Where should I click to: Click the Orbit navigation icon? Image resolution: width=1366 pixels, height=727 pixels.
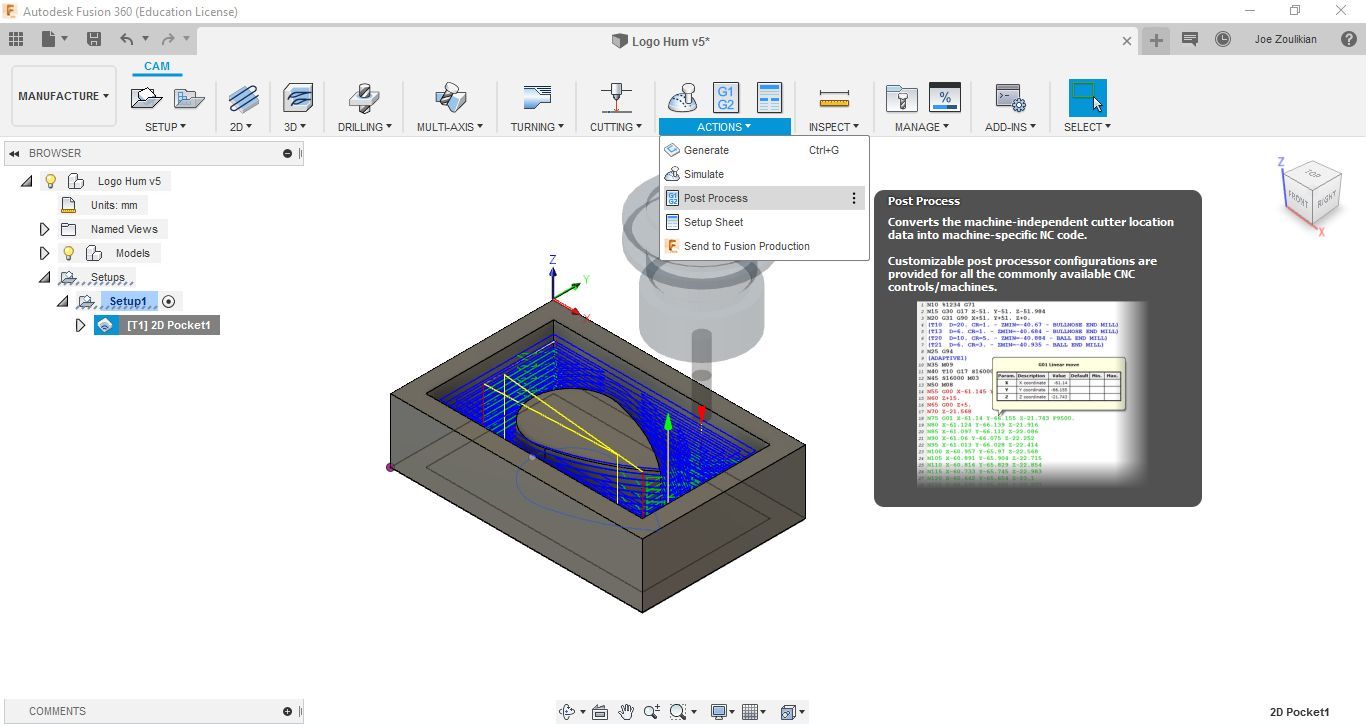[x=569, y=712]
